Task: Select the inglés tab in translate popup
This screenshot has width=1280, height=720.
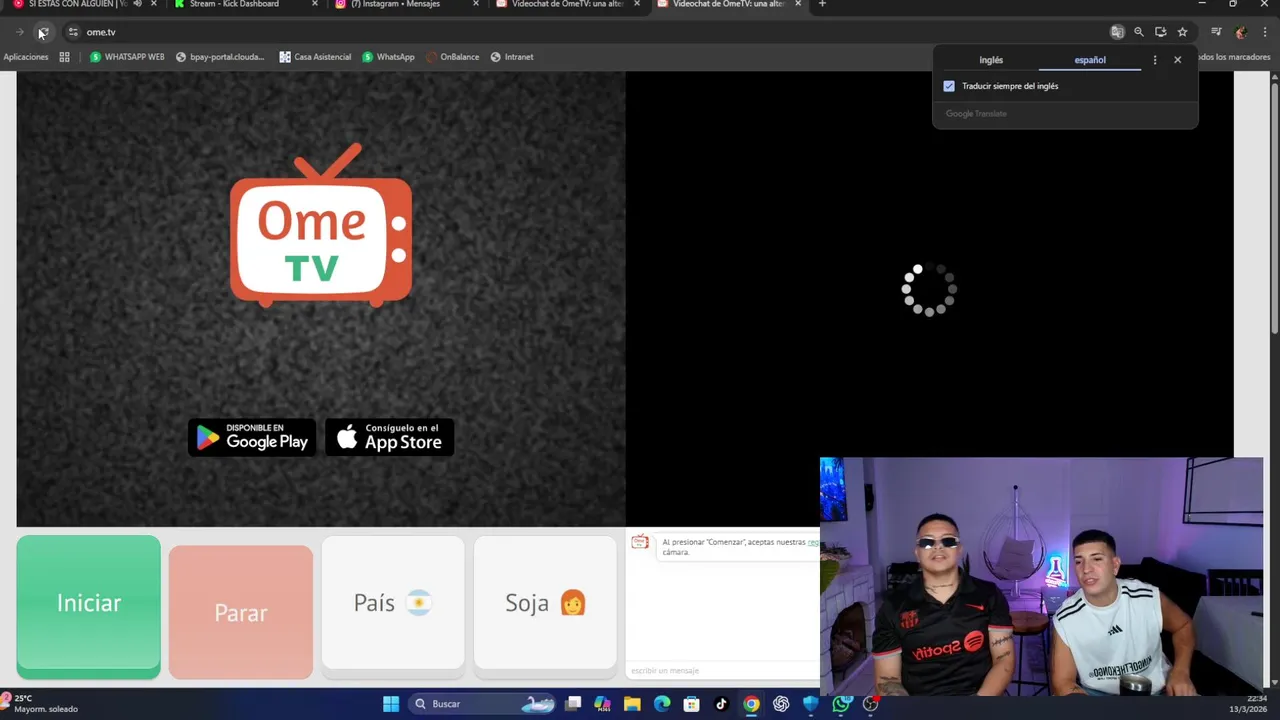Action: pos(991,60)
